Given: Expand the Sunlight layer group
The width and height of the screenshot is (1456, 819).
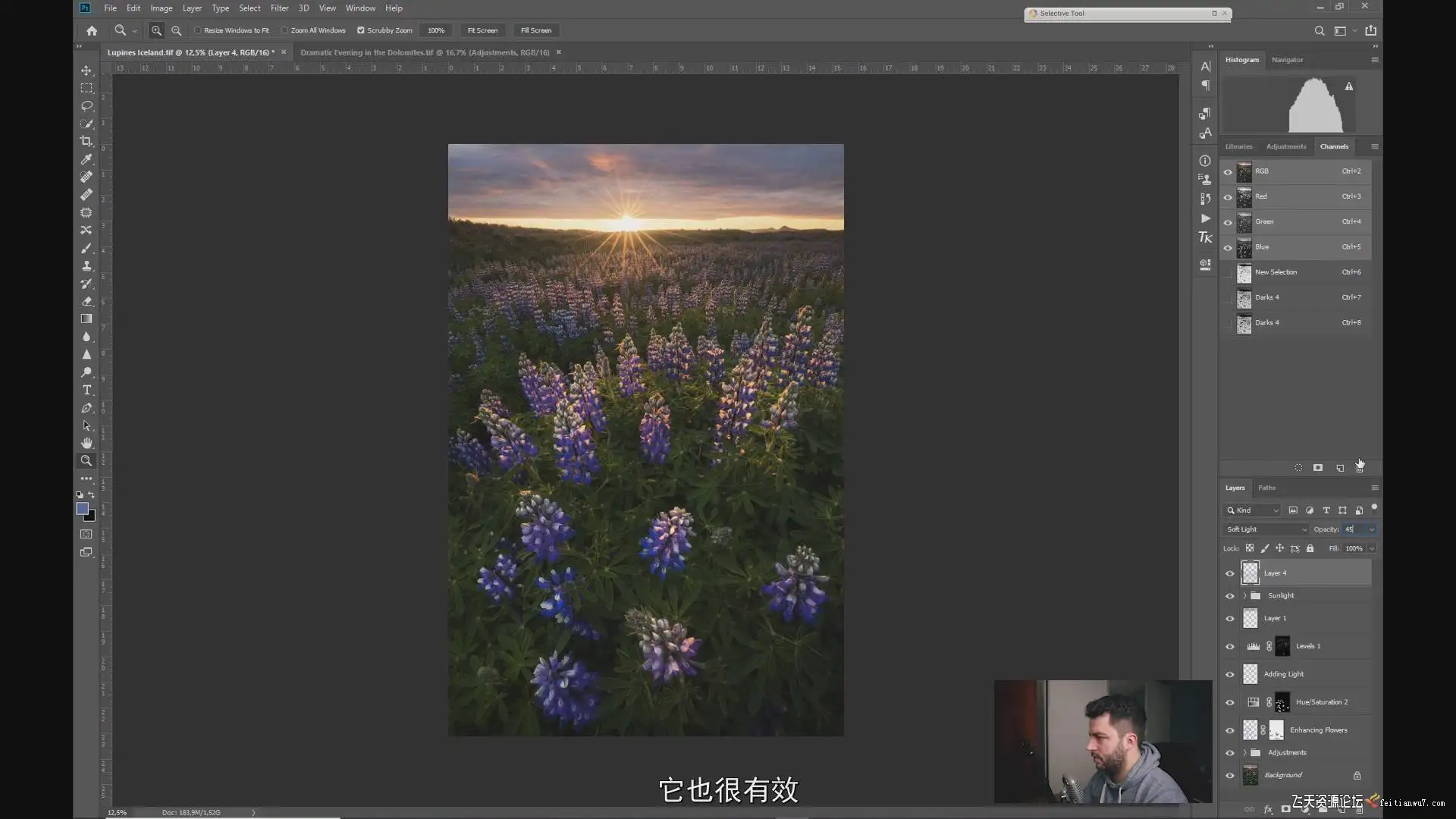Looking at the screenshot, I should pos(1244,595).
